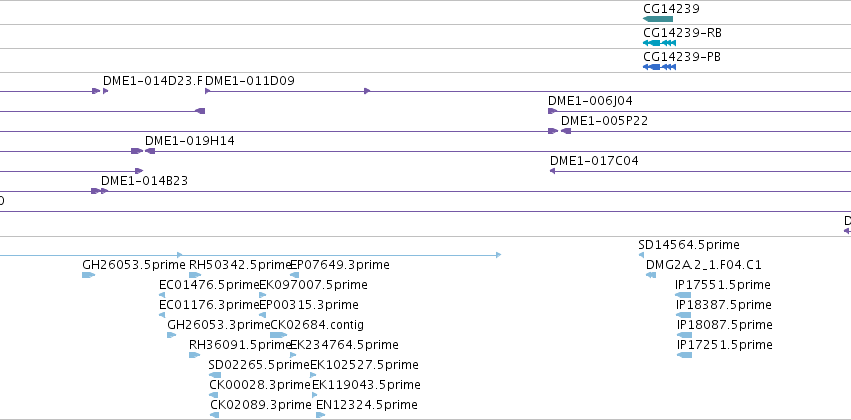Screen dimensions: 851x420
Task: Select the glyph under RH36091.5prime
Action: point(194,355)
